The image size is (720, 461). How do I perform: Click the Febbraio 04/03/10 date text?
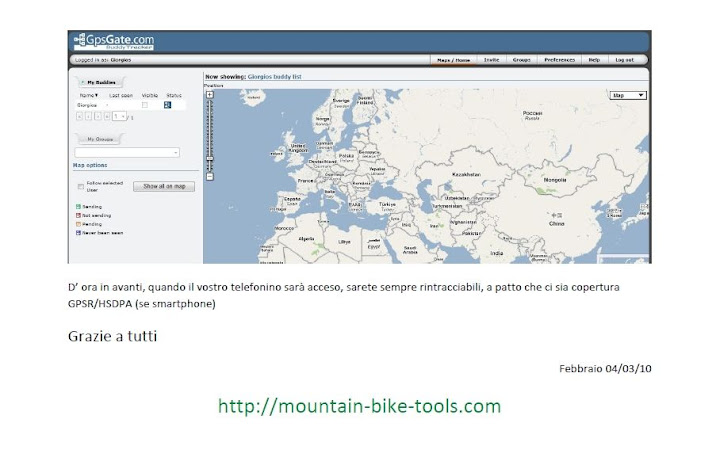click(605, 368)
